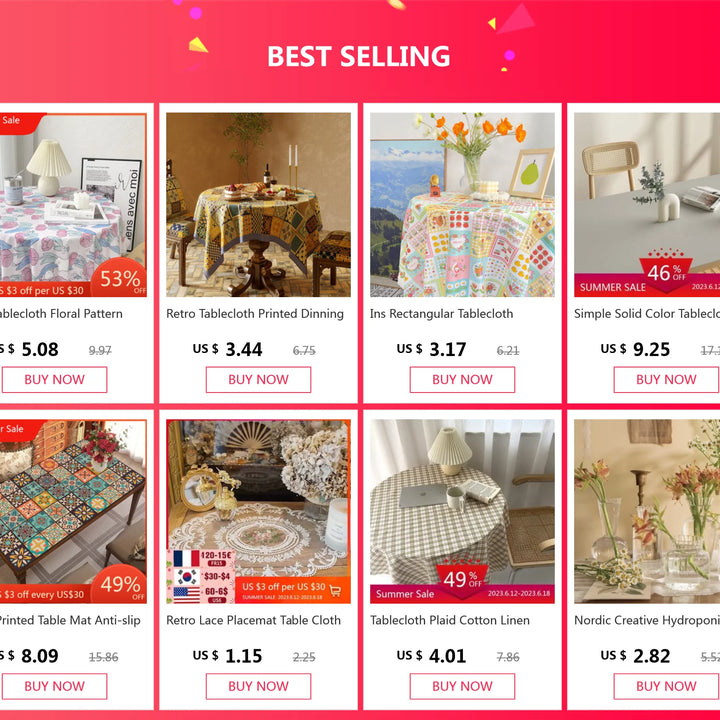This screenshot has width=720, height=720.
Task: Open the Nordic Creative Hydroponic vase image
Action: (x=647, y=512)
